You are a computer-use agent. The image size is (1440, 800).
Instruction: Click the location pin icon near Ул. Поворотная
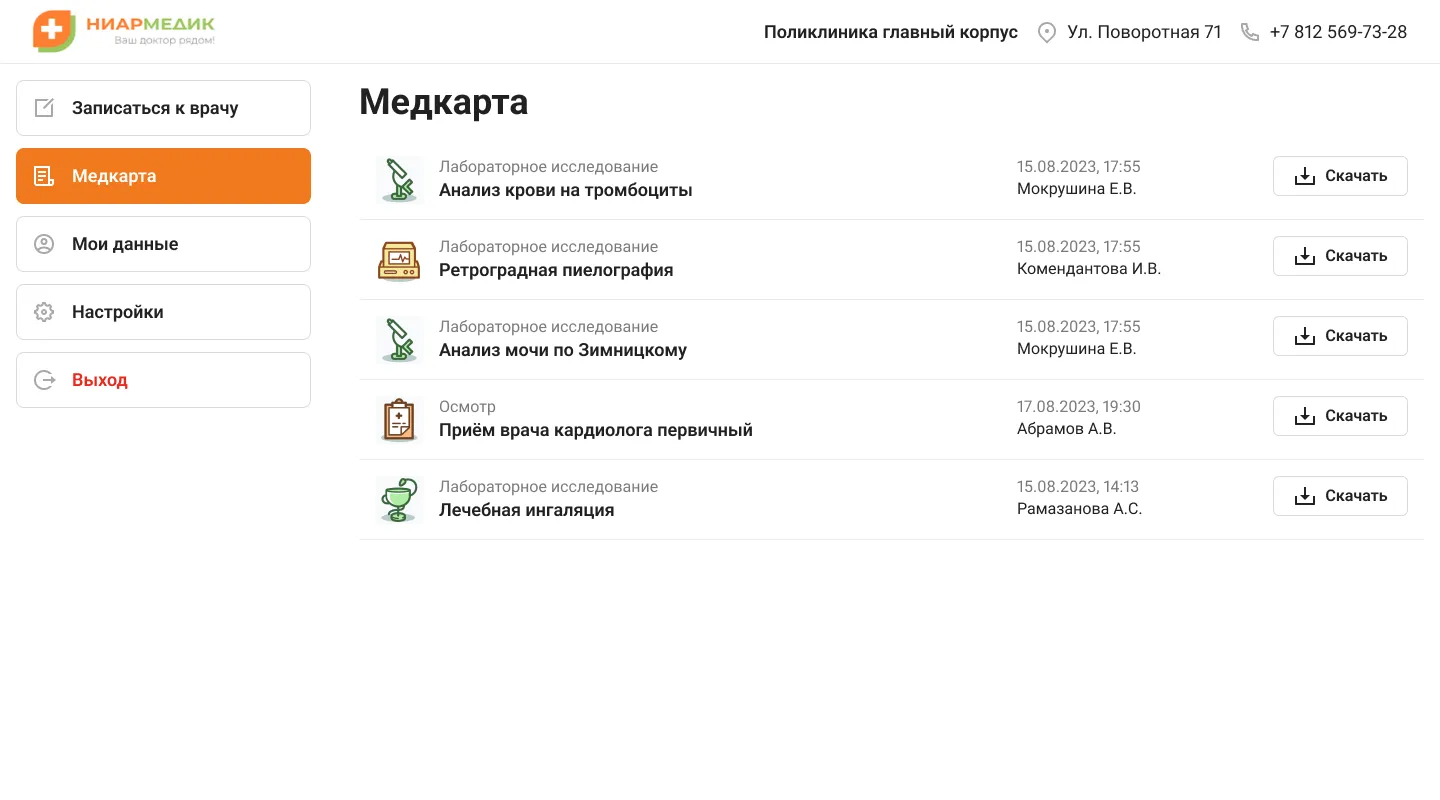(x=1047, y=32)
